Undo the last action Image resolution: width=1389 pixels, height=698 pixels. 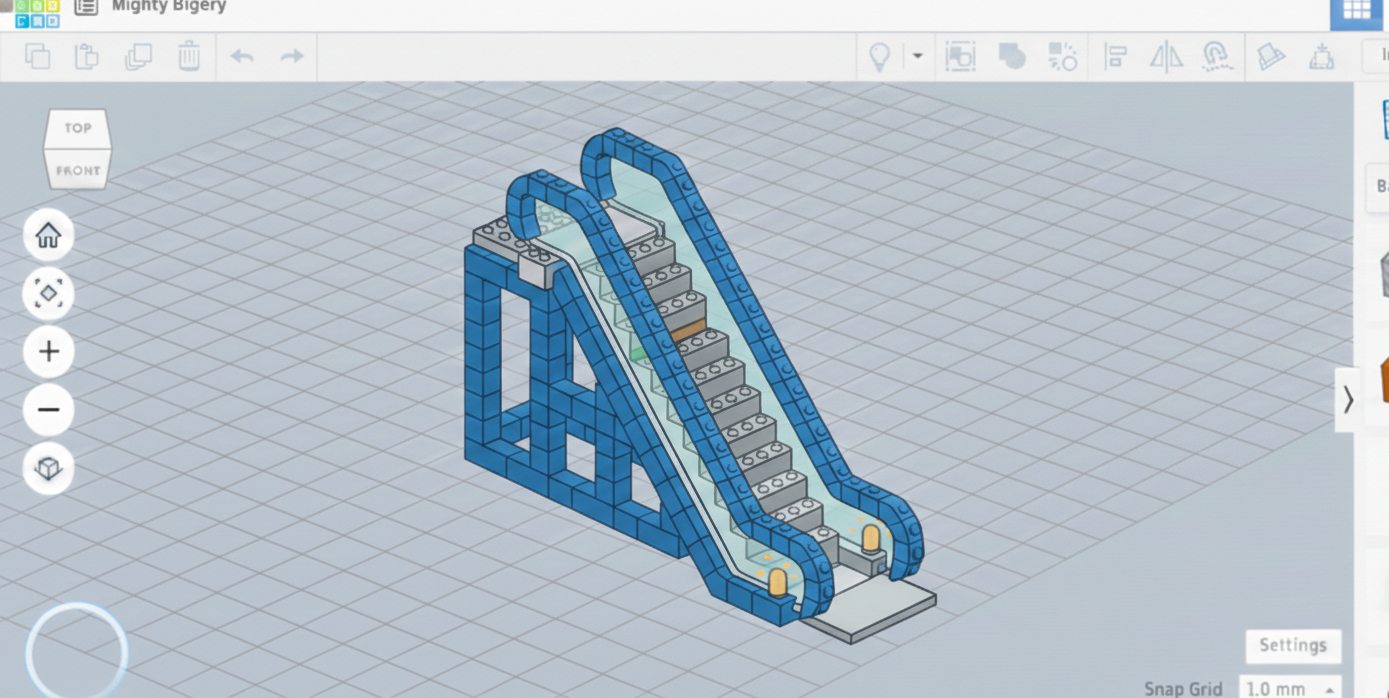coord(242,56)
